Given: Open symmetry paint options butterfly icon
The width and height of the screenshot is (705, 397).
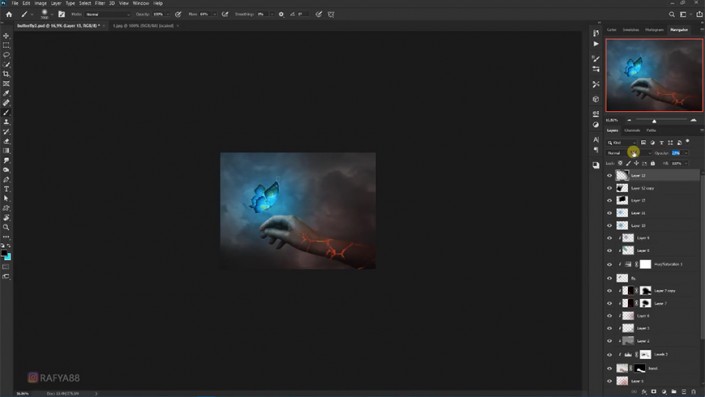Looking at the screenshot, I should (x=331, y=14).
